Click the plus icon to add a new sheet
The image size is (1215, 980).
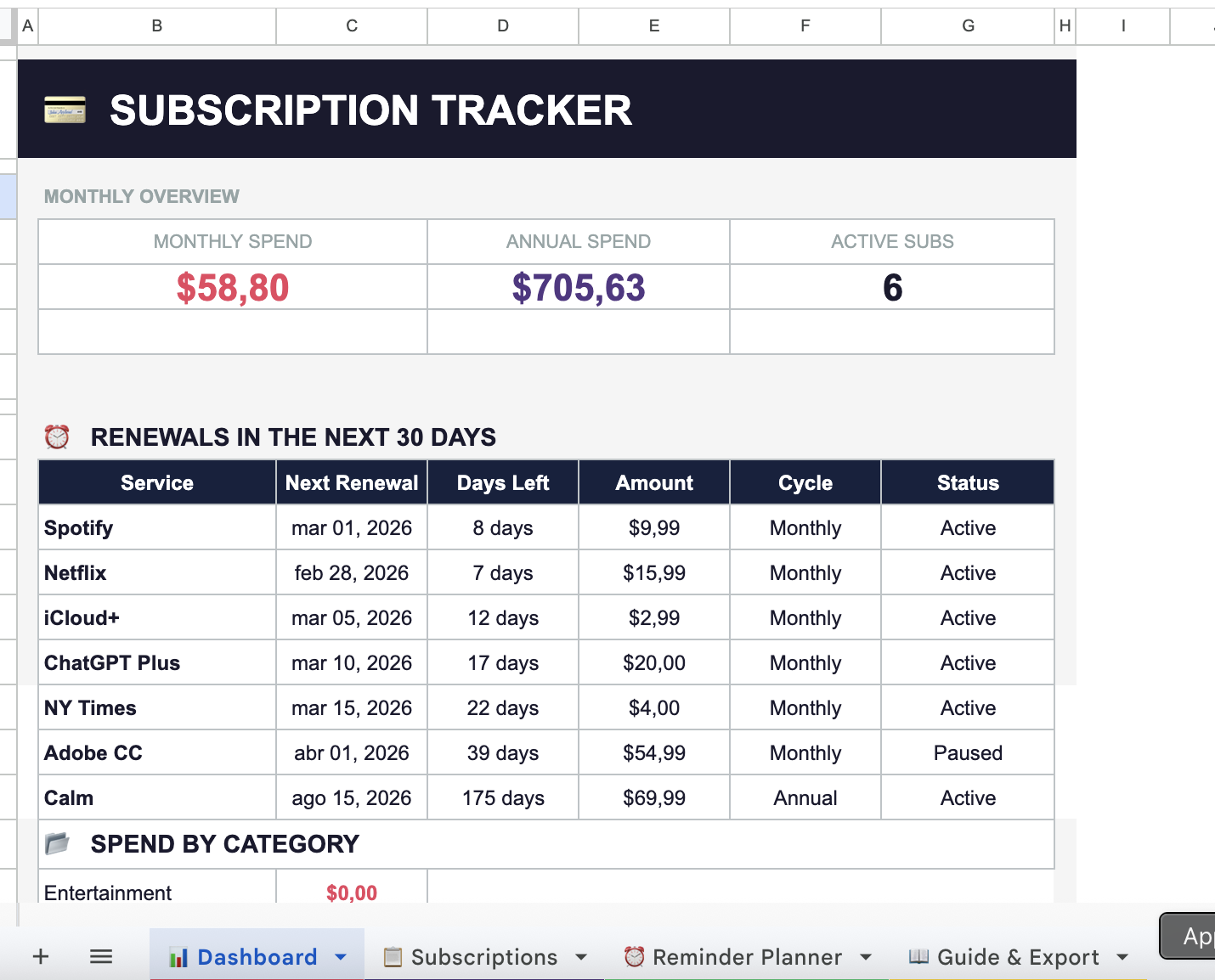click(39, 956)
